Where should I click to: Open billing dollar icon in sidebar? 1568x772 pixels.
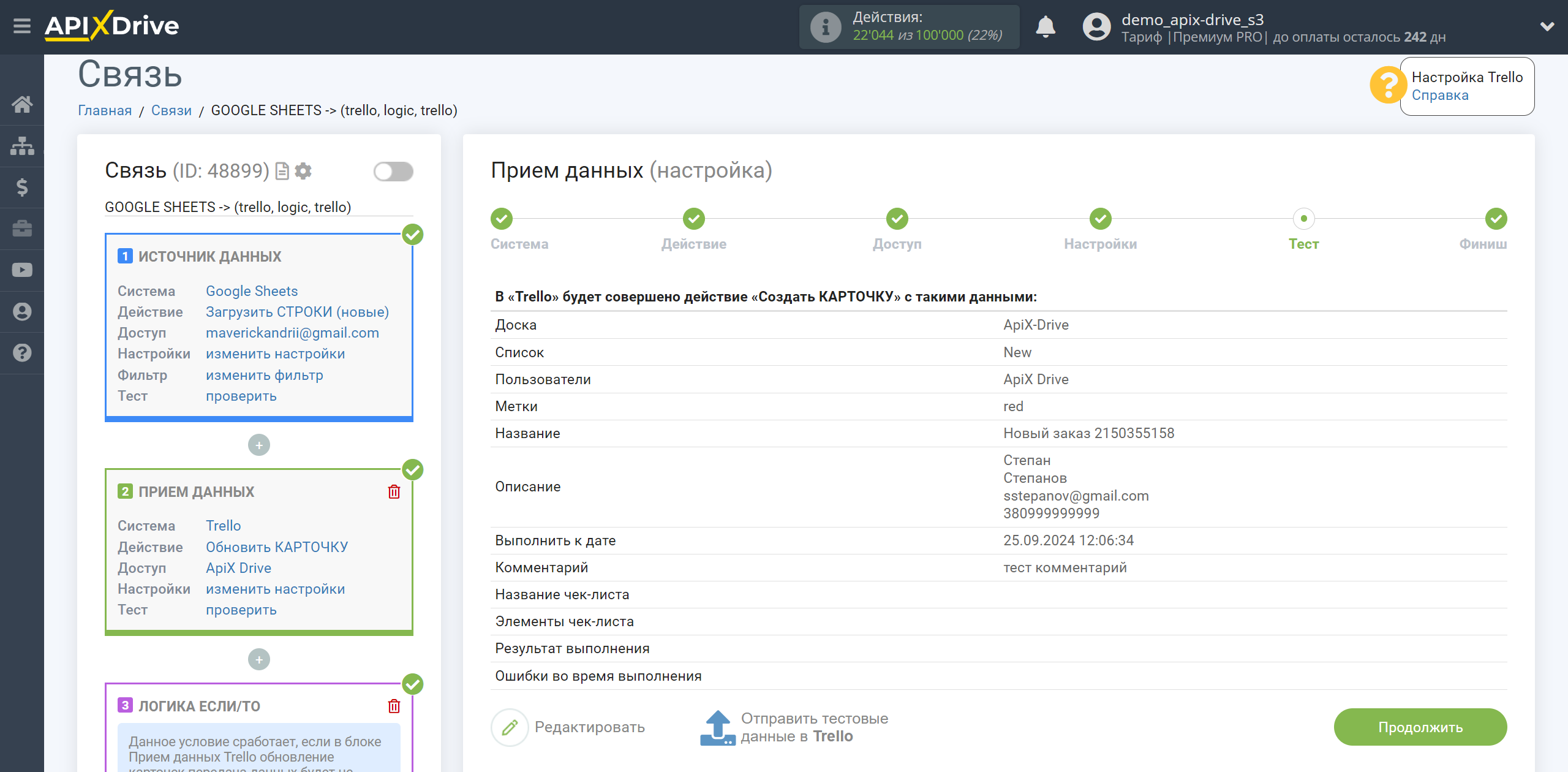coord(22,187)
